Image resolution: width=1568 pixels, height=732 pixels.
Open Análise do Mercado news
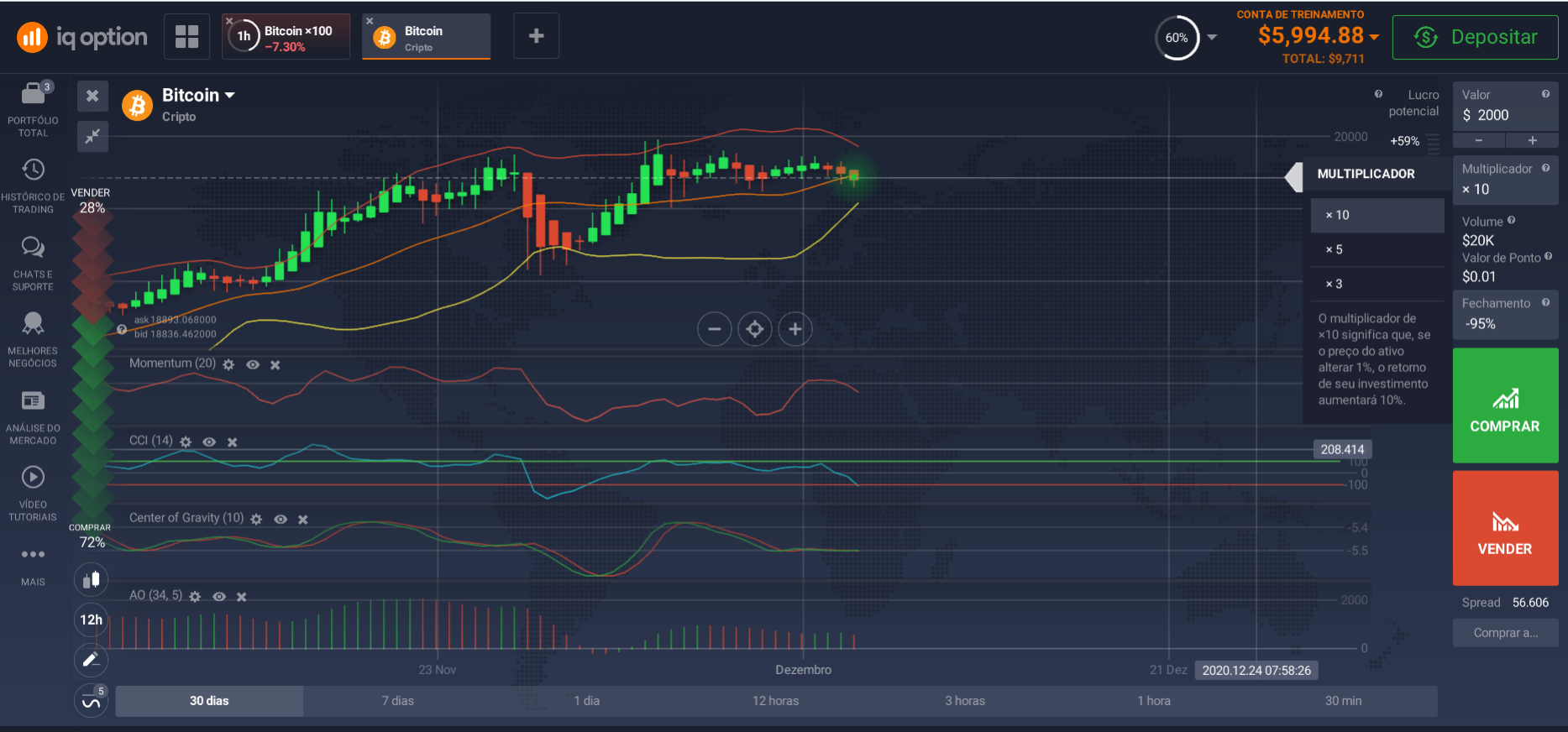(x=33, y=417)
